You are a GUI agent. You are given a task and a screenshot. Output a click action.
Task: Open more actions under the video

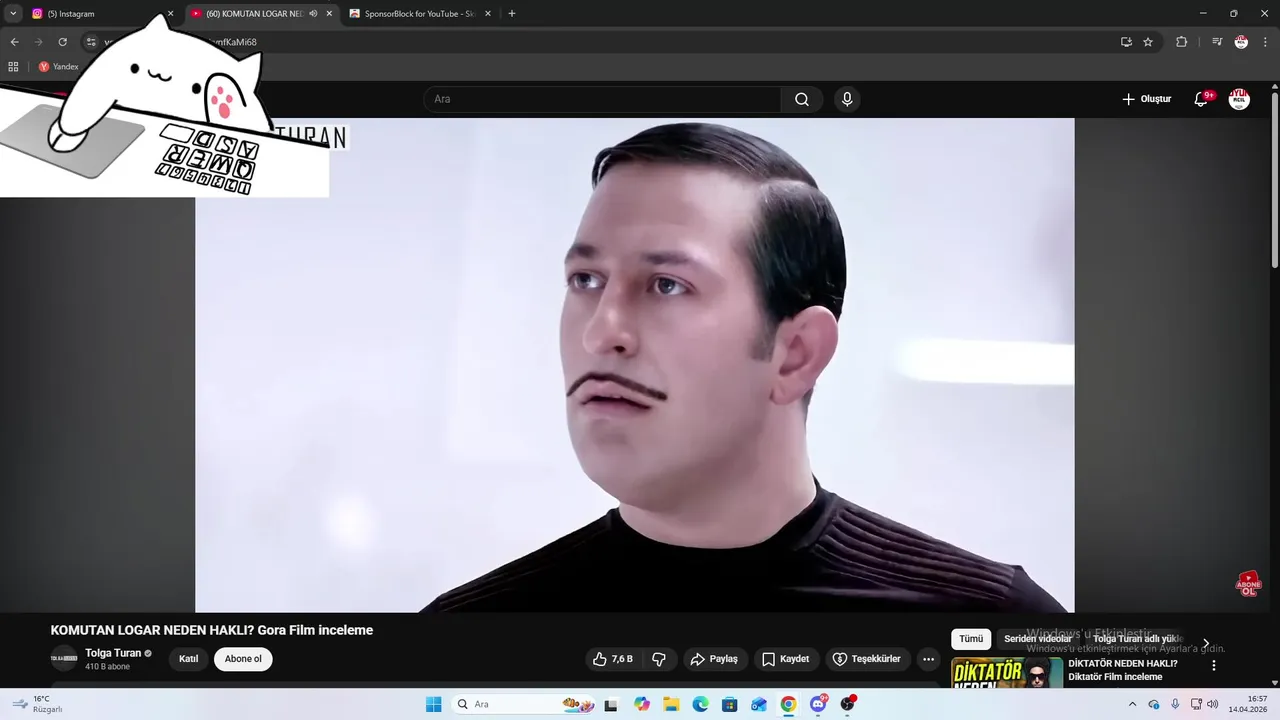[928, 659]
